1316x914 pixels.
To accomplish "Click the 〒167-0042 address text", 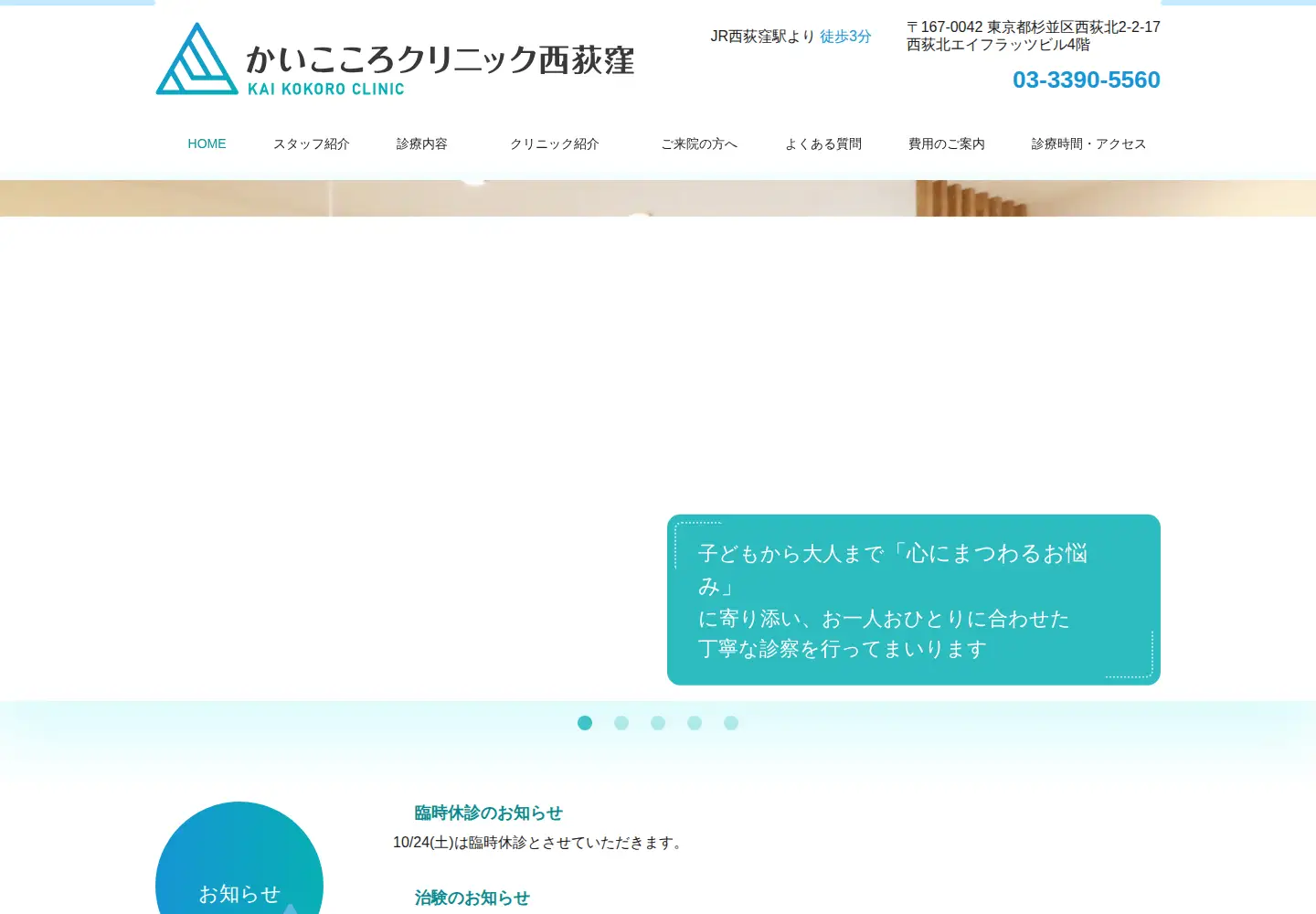I will point(1034,36).
